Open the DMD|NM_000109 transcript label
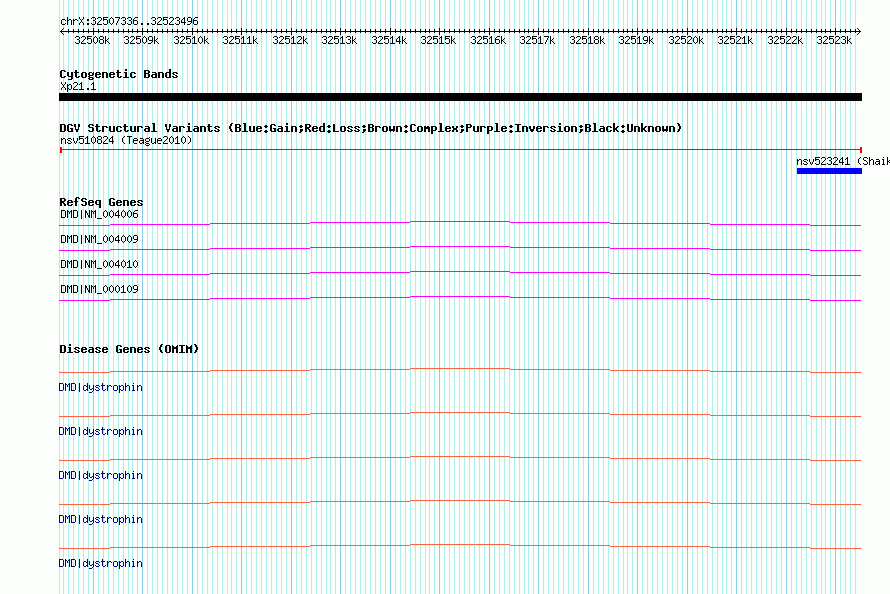Screen dimensions: 890x594 (x=99, y=289)
